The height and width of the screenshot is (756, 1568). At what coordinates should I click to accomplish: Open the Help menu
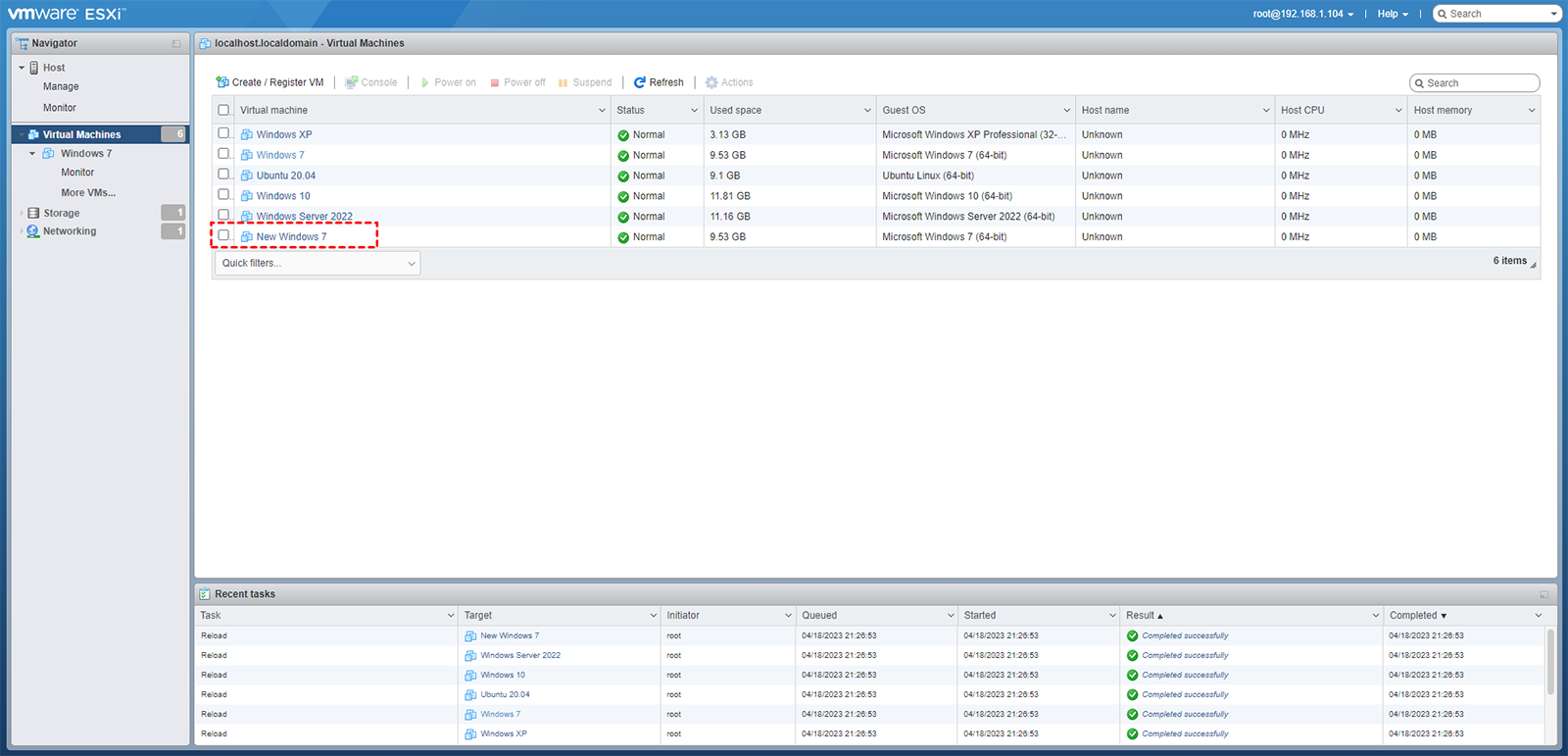tap(1392, 14)
